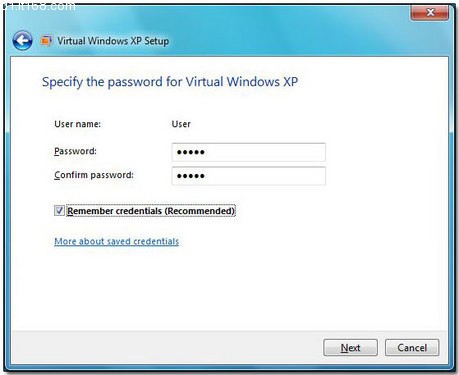Click the blank footer area beside Next

167,348
